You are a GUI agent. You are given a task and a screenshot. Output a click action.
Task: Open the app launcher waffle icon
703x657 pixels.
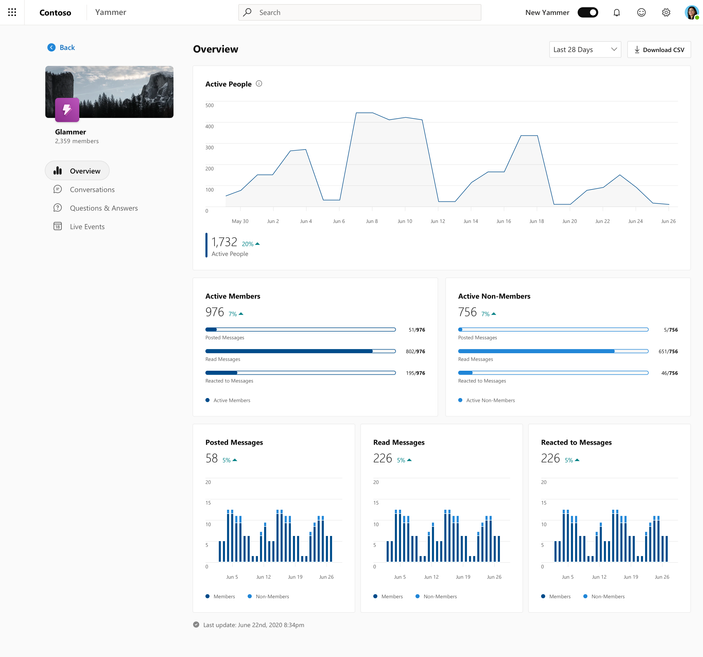click(12, 12)
